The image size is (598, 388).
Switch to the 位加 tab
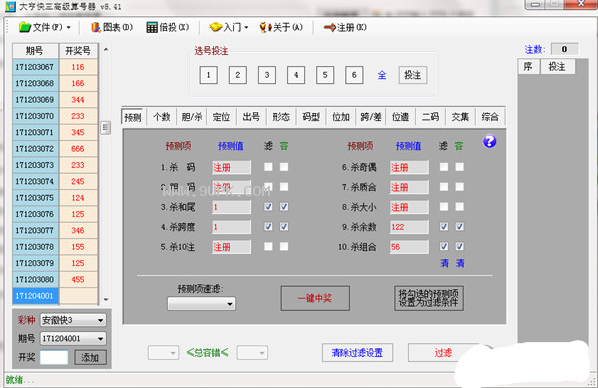pos(341,116)
